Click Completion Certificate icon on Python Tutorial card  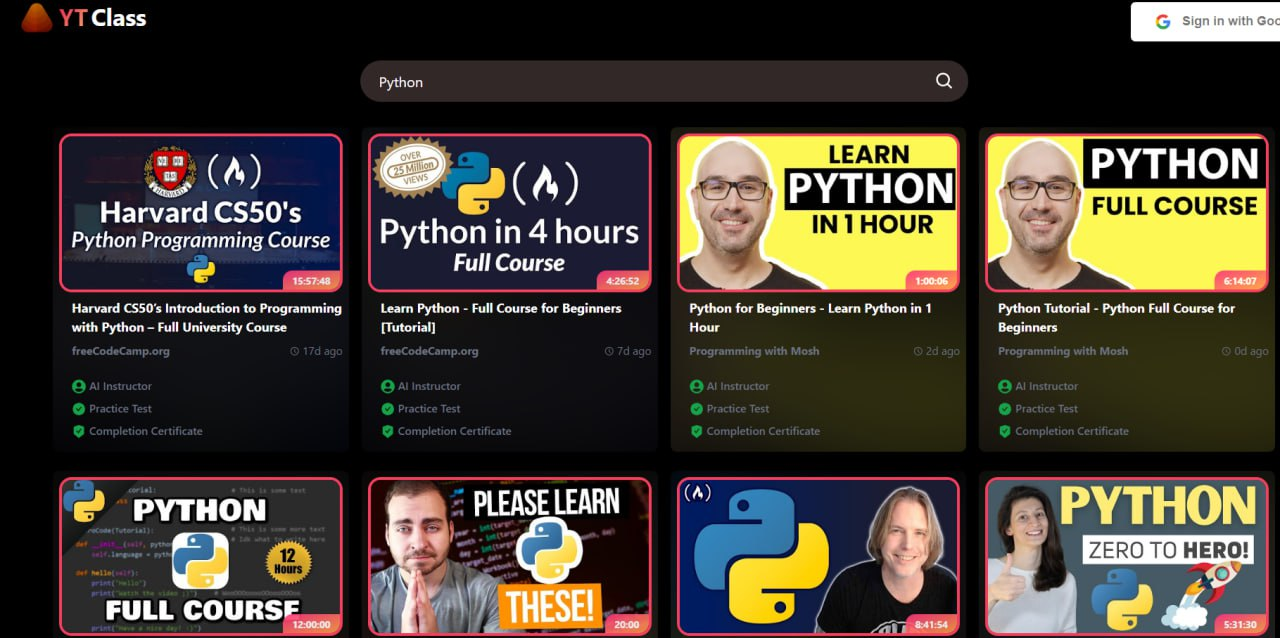point(1005,431)
